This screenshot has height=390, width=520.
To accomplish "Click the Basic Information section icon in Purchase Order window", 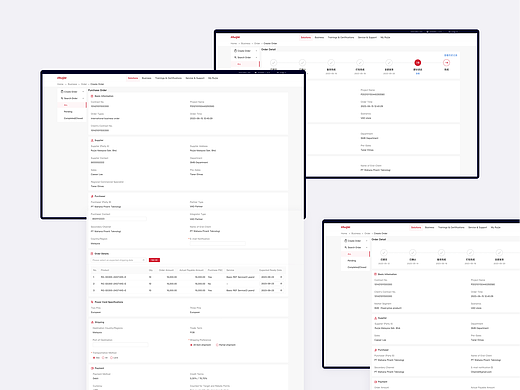I will click(x=92, y=96).
